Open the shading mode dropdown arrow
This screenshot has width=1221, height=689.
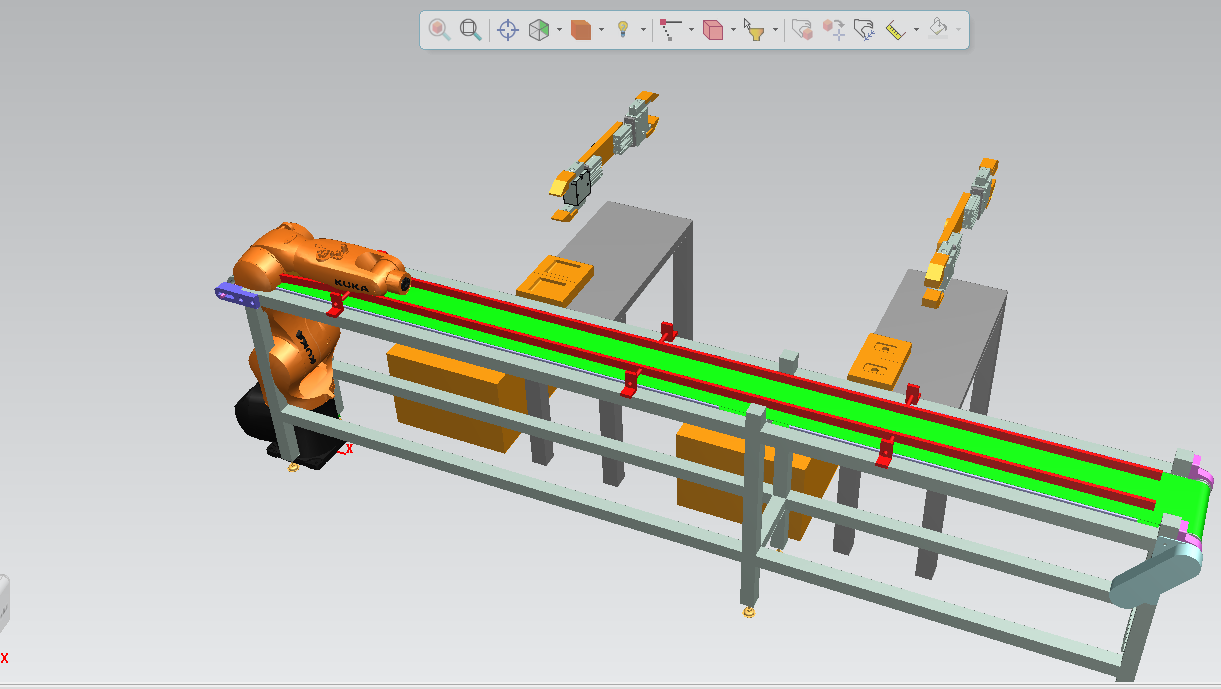601,30
